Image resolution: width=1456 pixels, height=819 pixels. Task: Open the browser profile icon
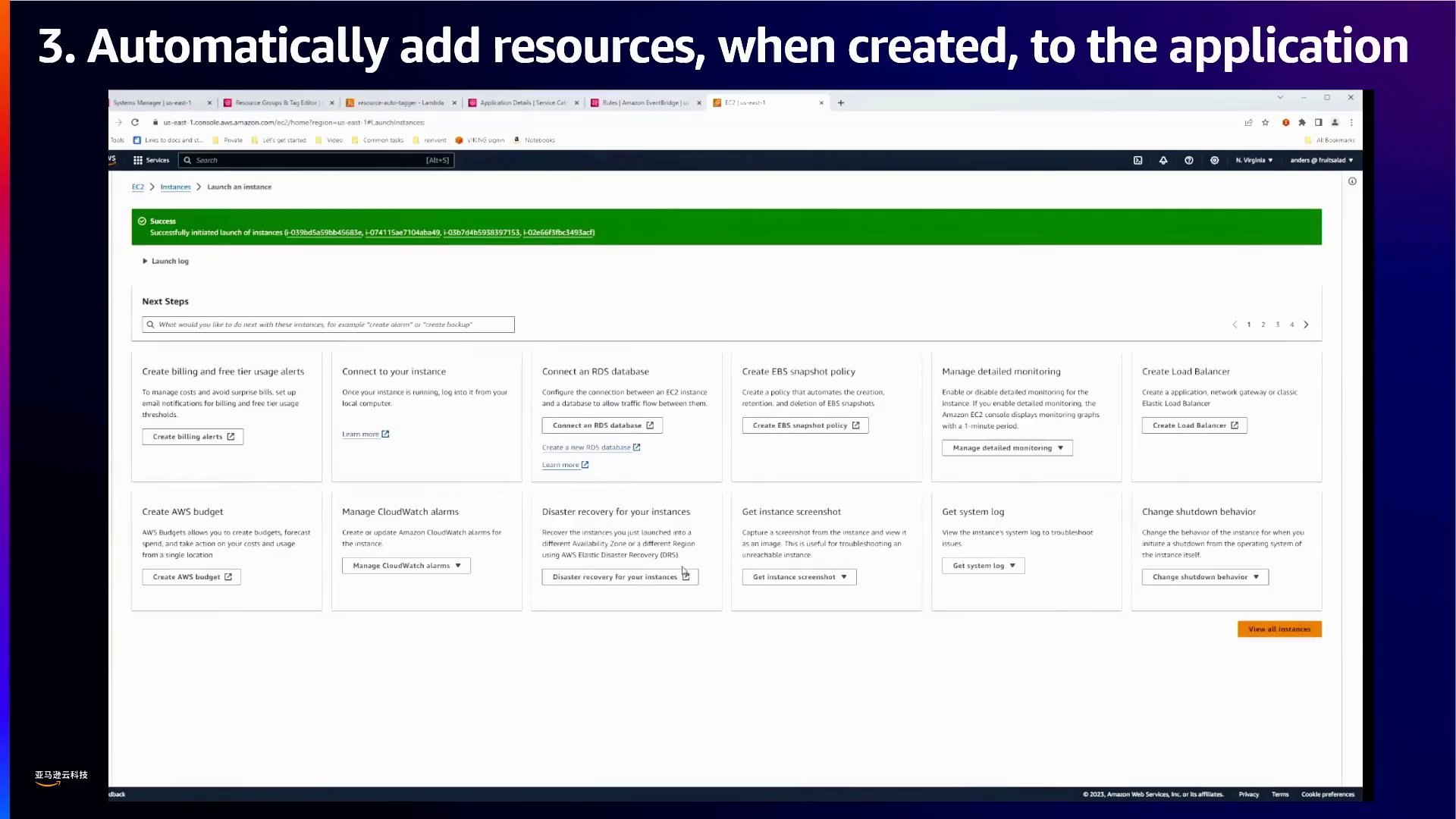1335,122
